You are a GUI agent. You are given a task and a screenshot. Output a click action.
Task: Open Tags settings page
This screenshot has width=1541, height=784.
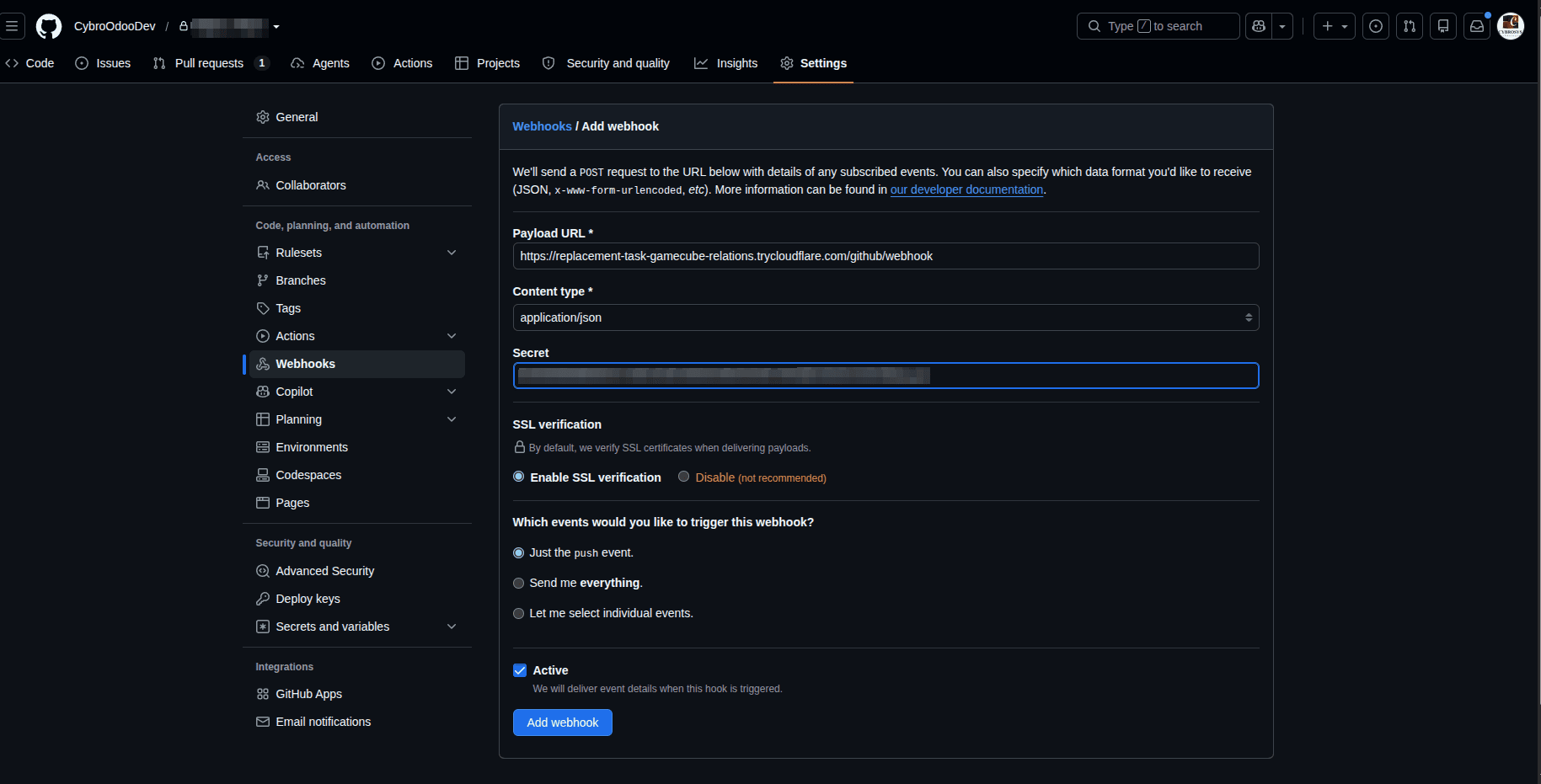click(357, 308)
